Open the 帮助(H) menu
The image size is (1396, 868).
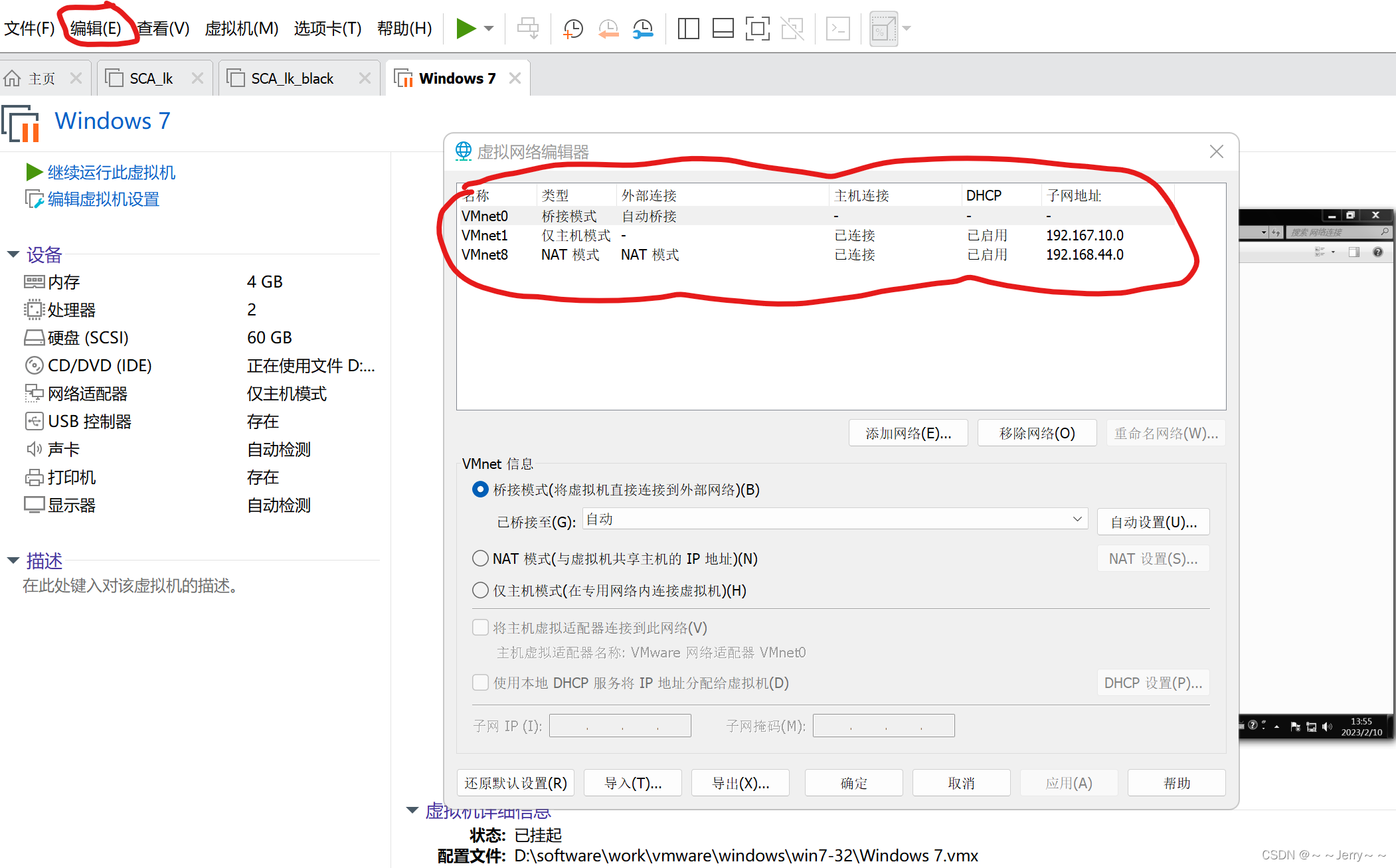tap(404, 29)
